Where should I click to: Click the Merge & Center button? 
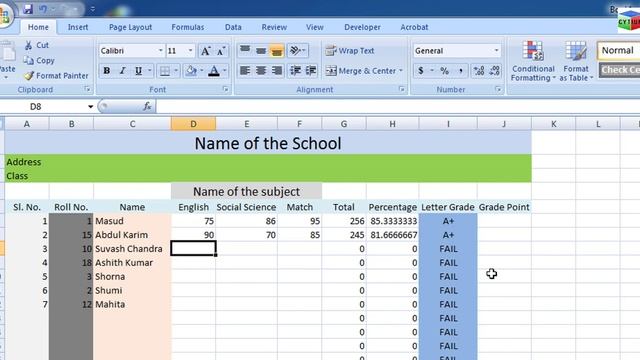pyautogui.click(x=360, y=71)
